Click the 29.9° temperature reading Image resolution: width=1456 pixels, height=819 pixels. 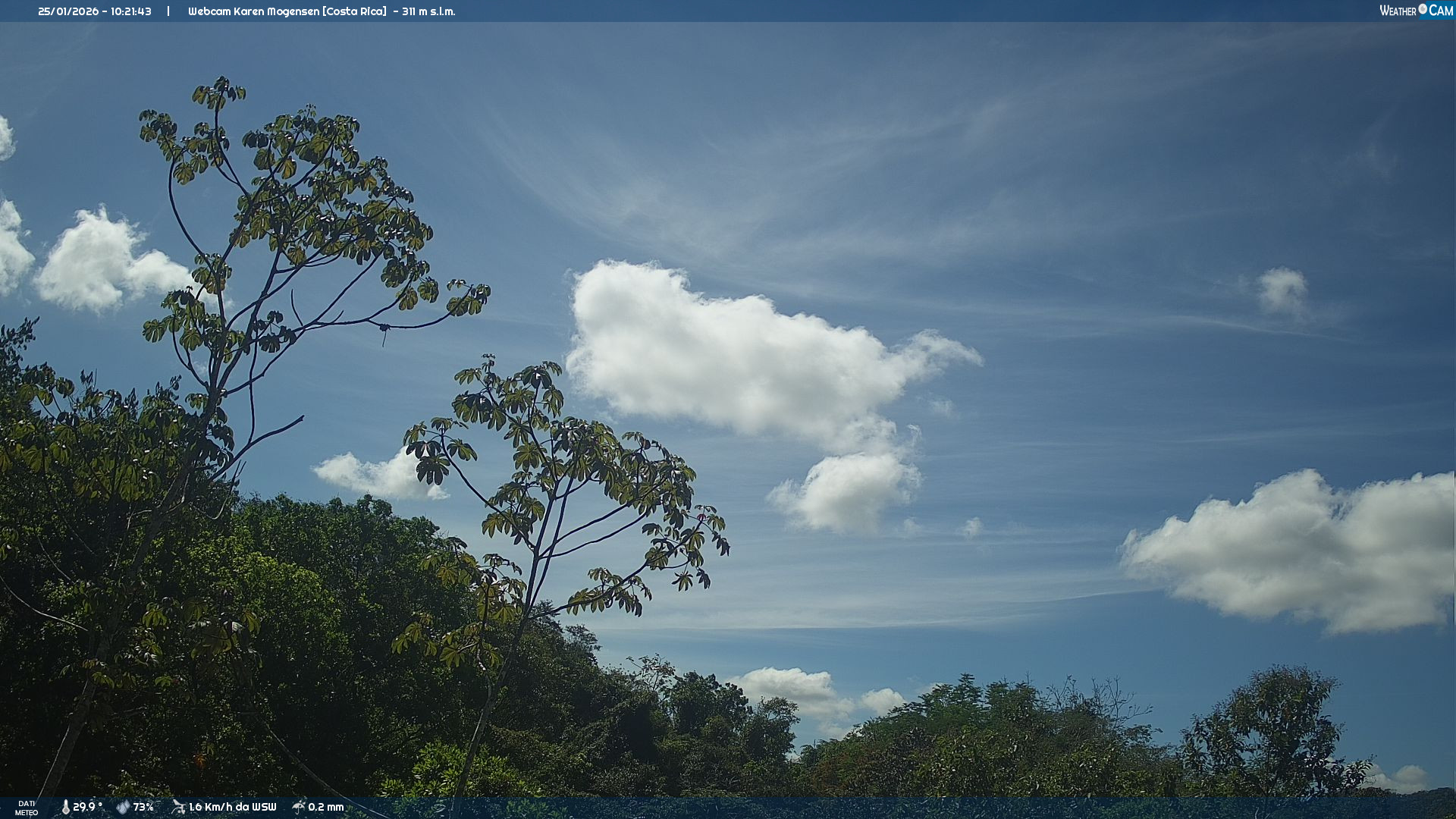pyautogui.click(x=87, y=807)
